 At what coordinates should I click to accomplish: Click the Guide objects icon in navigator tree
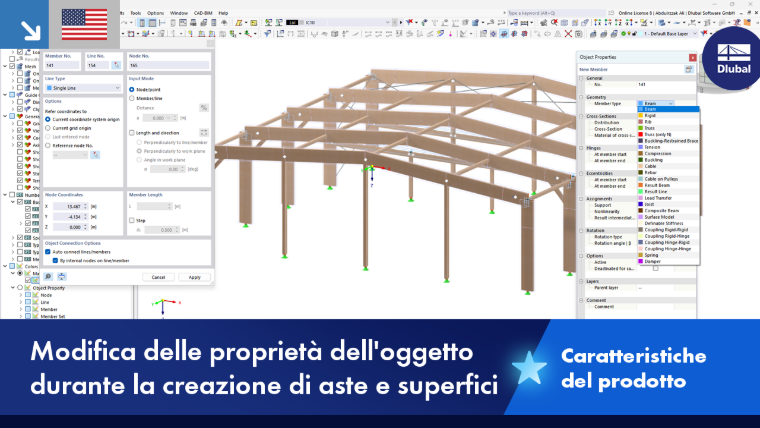click(20, 95)
